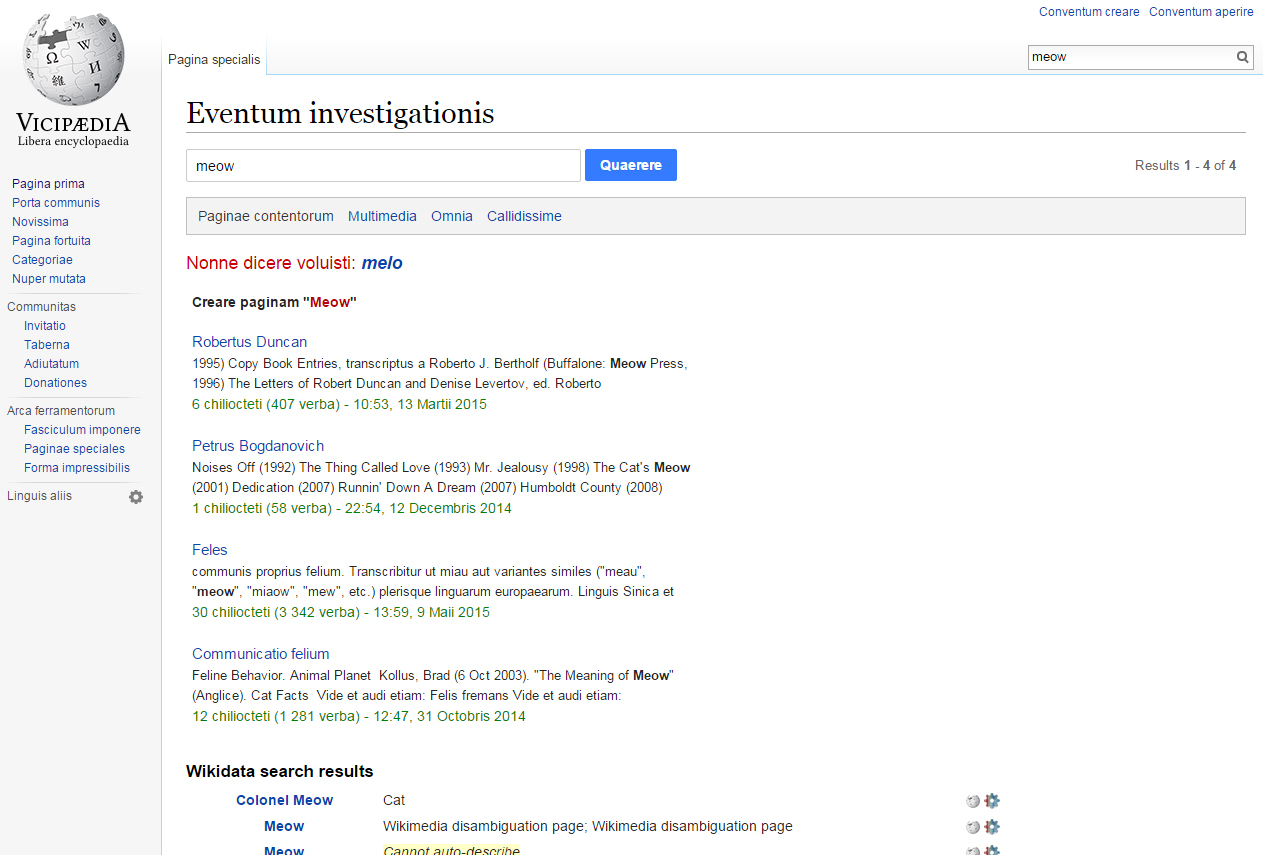
Task: Click the gear icon in Colonel Meow row
Action: pos(992,801)
